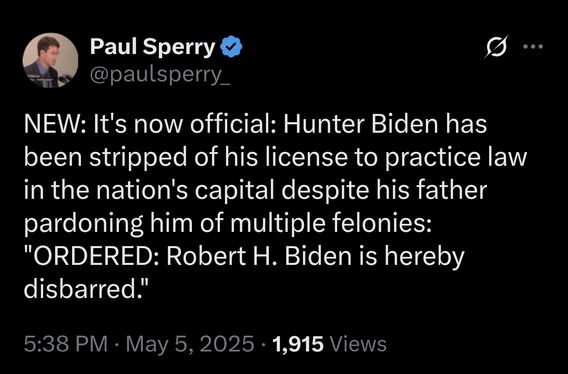568x374 pixels.
Task: Open Paul Sperry's profile avatar photo
Action: pos(50,60)
